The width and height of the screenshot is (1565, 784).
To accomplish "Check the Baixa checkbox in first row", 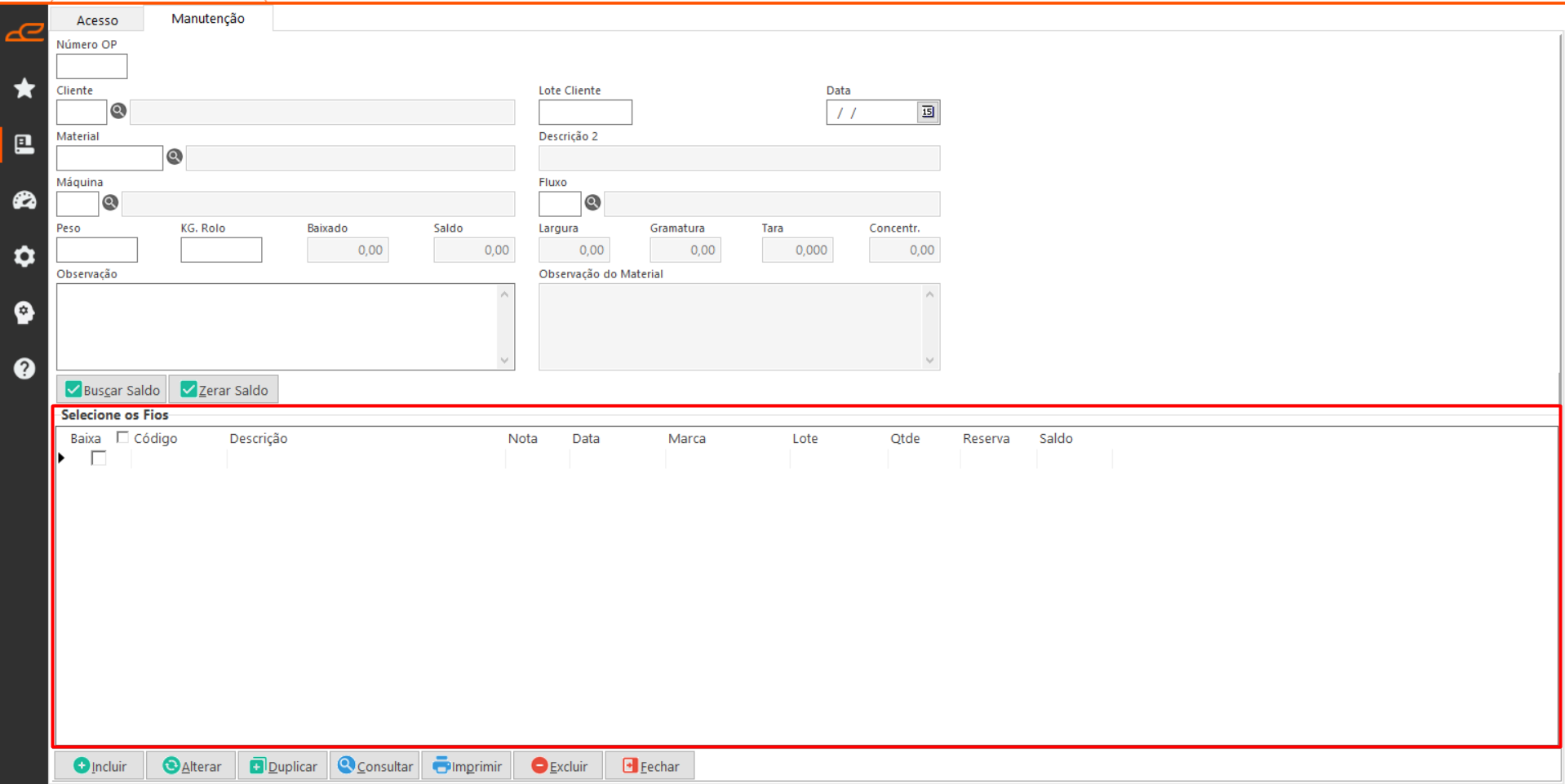I will 99,458.
